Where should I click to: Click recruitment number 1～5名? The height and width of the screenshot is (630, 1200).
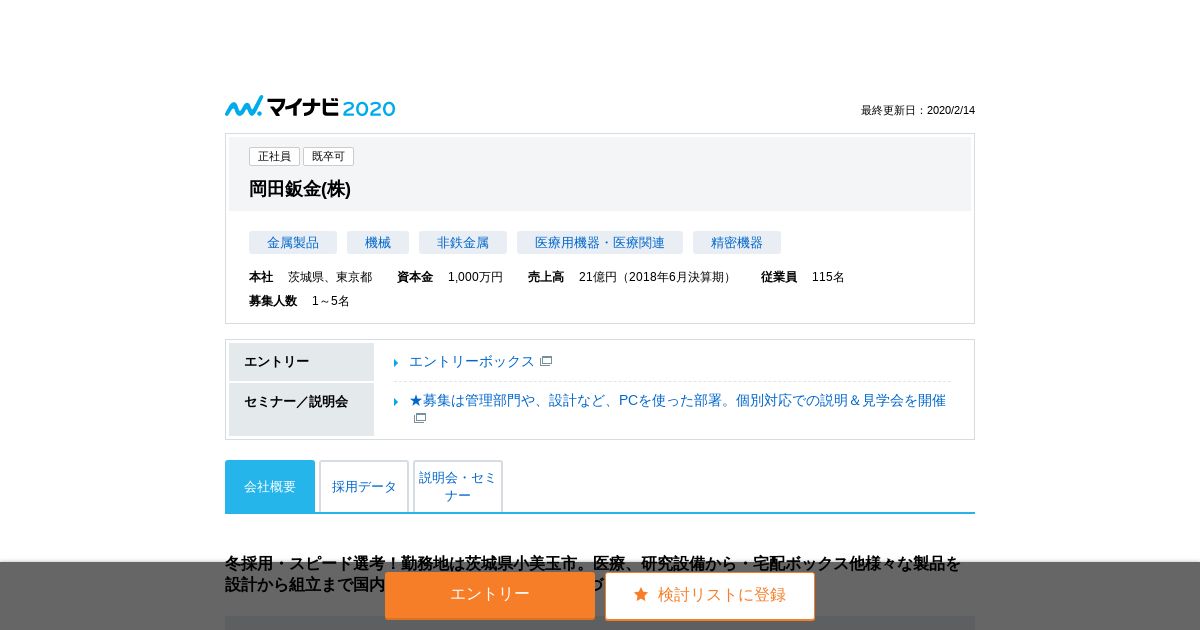click(331, 301)
